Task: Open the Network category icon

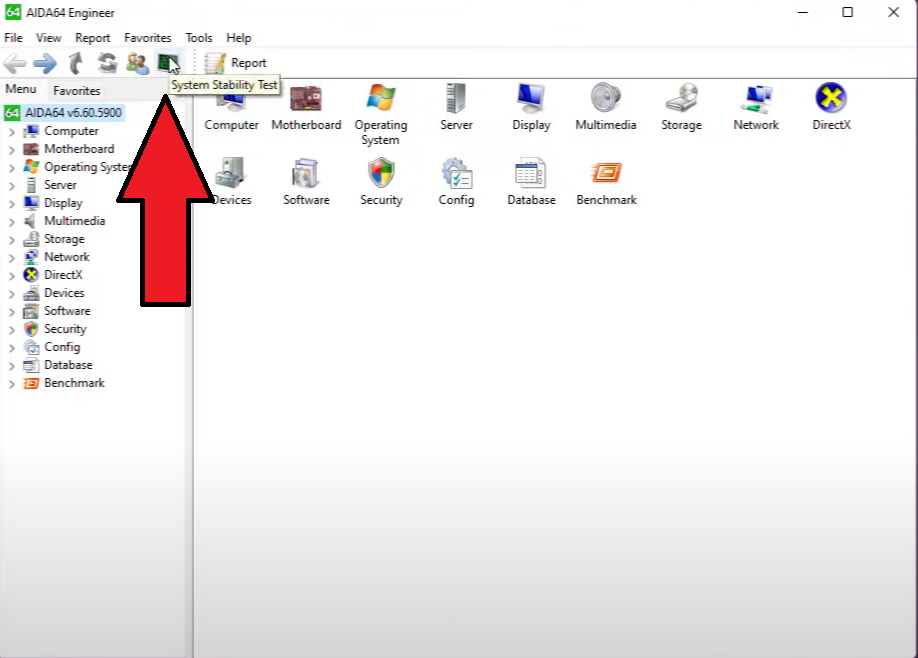Action: pyautogui.click(x=755, y=99)
